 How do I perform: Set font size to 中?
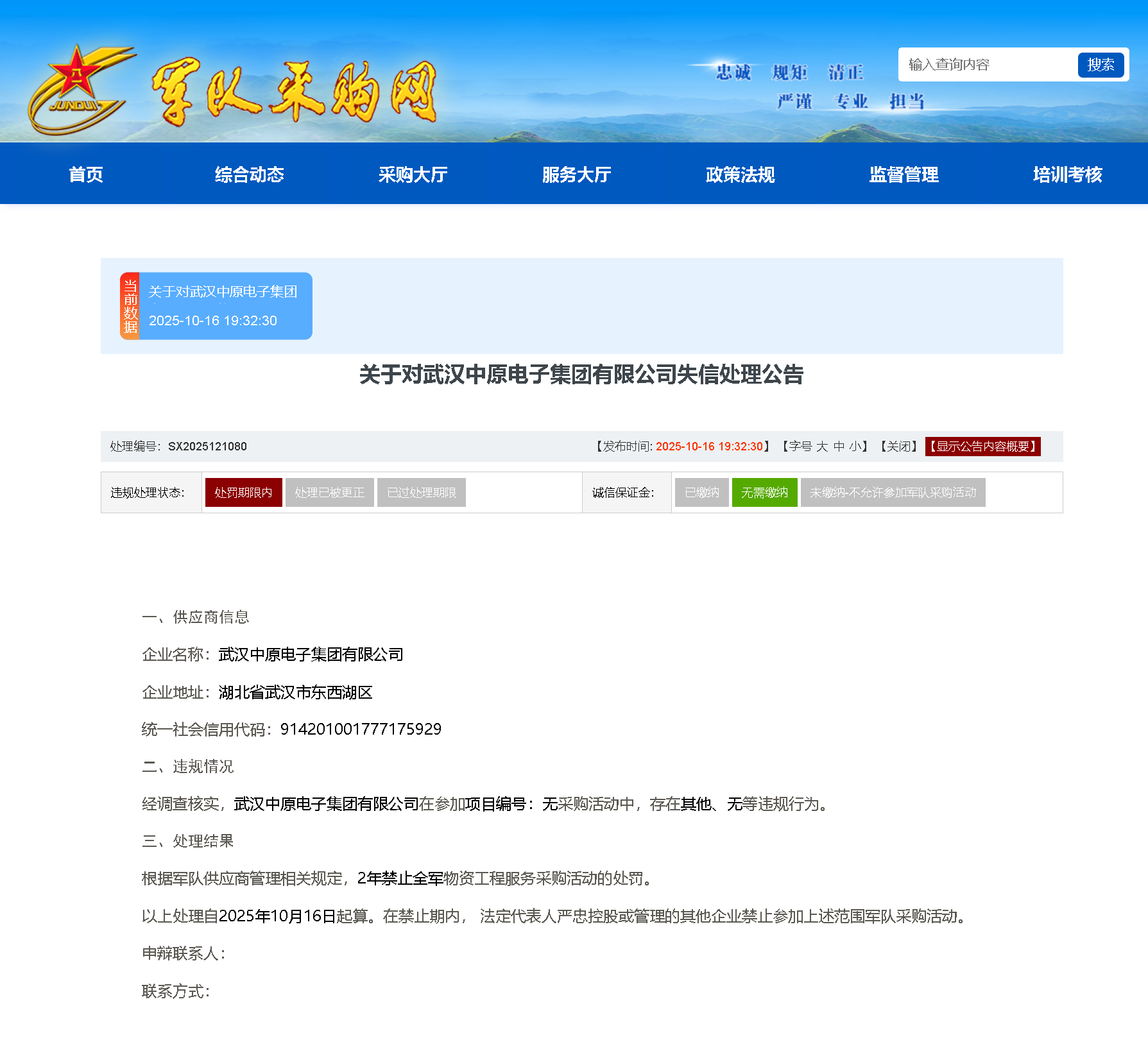point(839,447)
